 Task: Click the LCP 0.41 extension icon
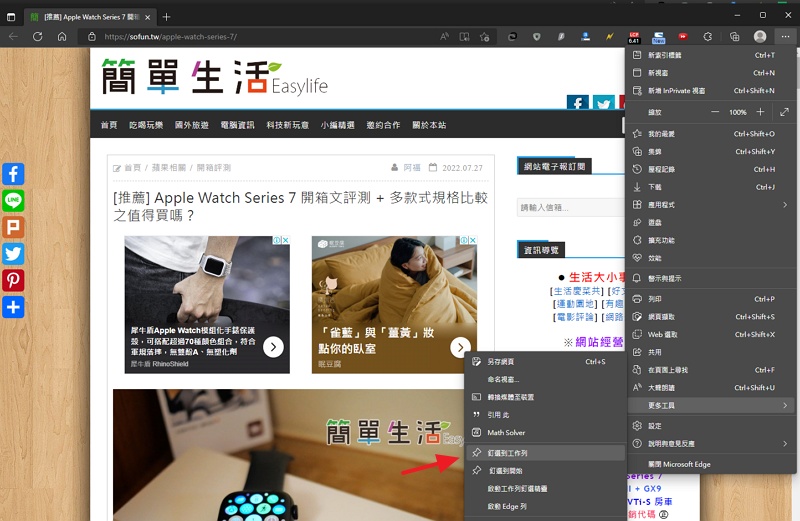(x=634, y=37)
